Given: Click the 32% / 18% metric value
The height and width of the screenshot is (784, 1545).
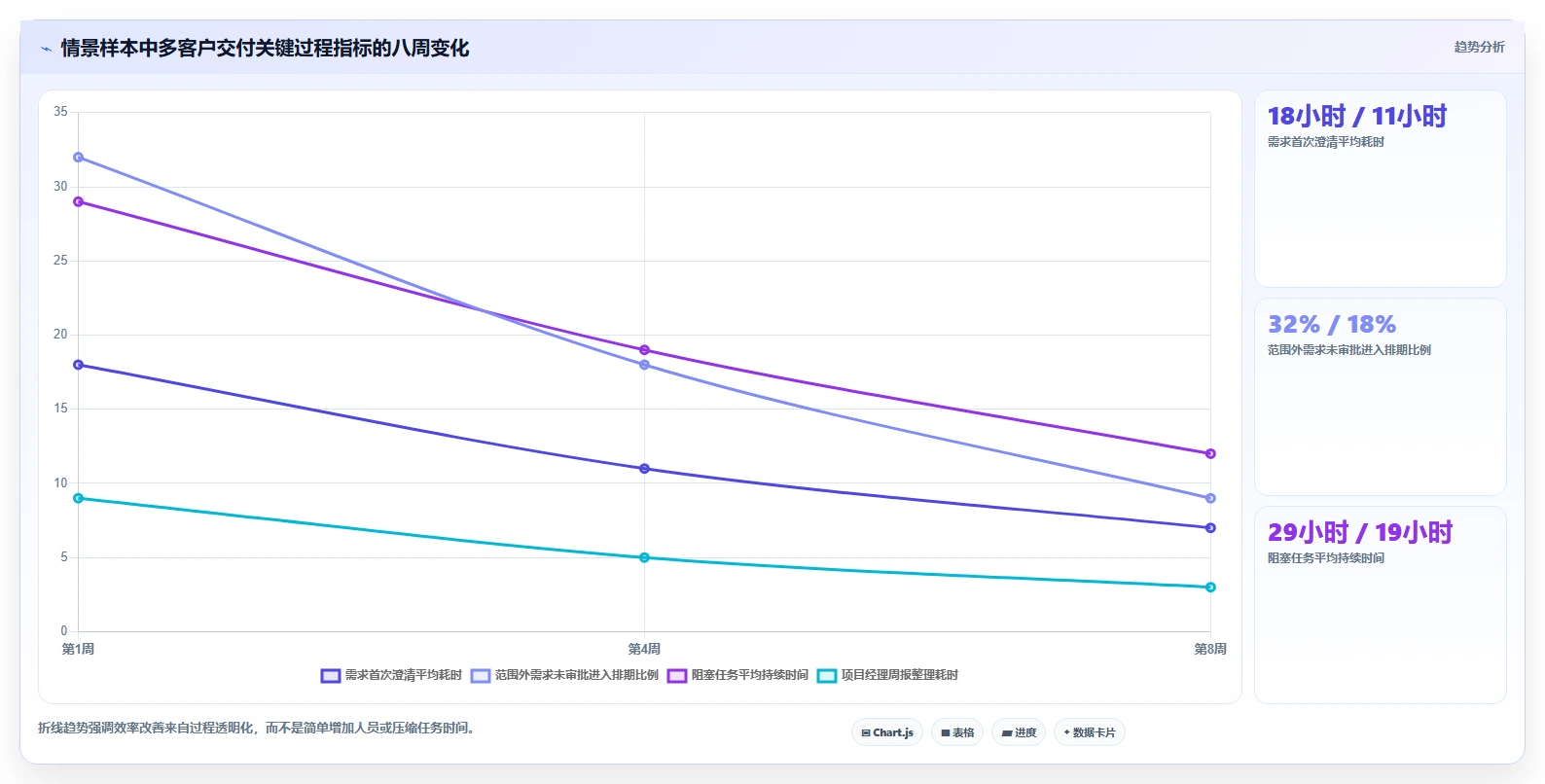Looking at the screenshot, I should coord(1331,324).
